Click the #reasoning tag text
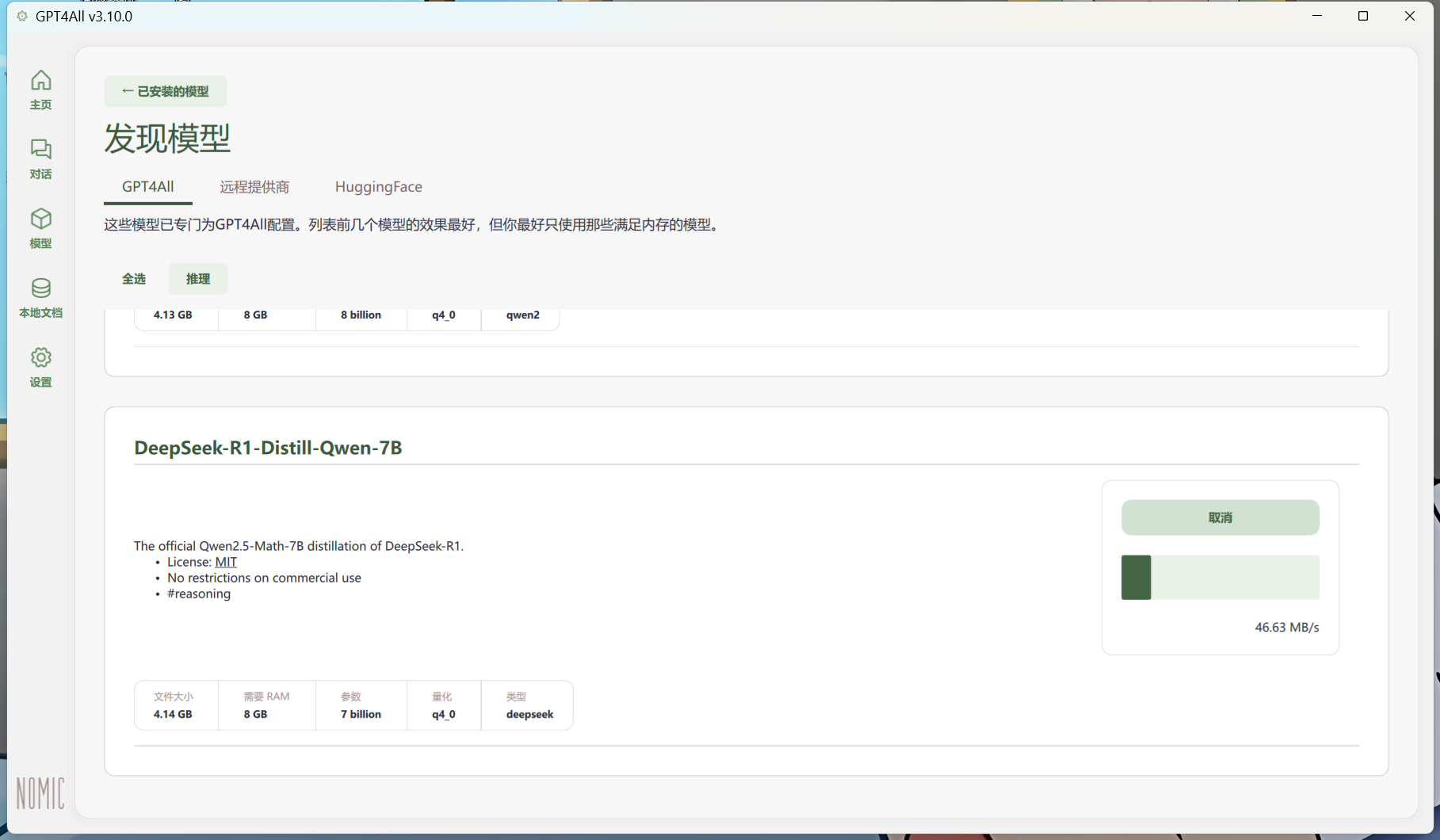This screenshot has height=840, width=1440. pos(199,594)
